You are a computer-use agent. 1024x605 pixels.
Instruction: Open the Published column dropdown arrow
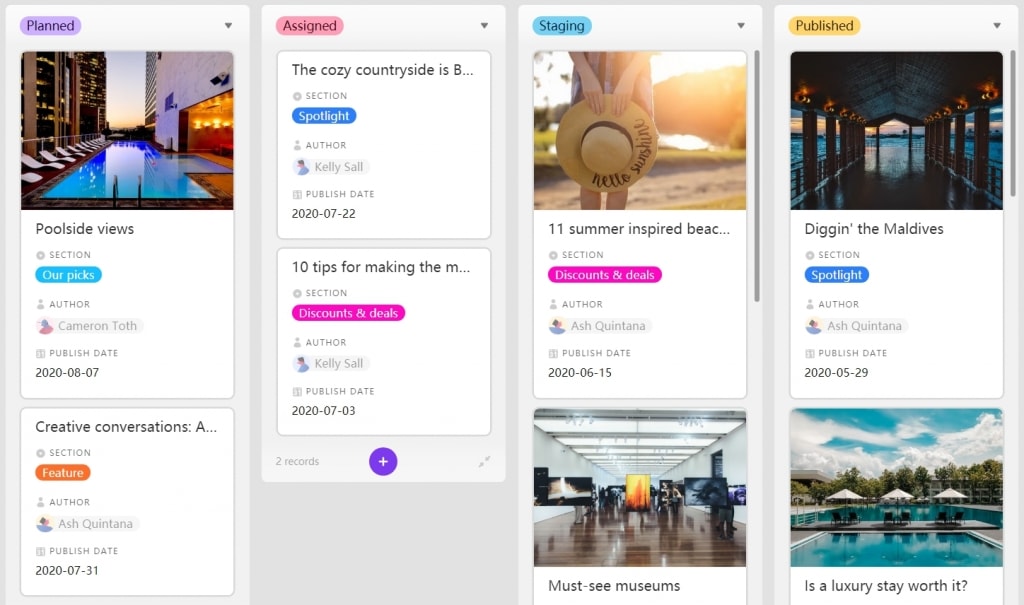click(997, 25)
